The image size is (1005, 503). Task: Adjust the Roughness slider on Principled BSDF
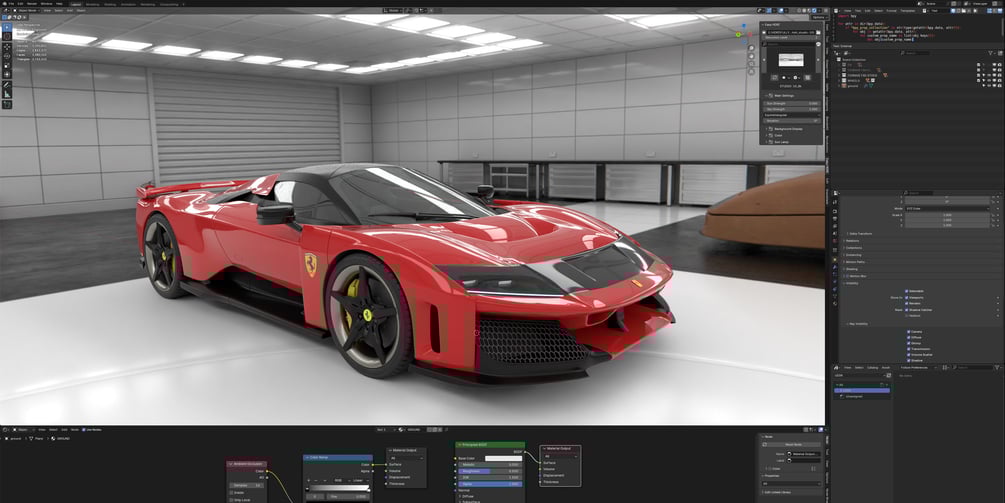(x=490, y=471)
